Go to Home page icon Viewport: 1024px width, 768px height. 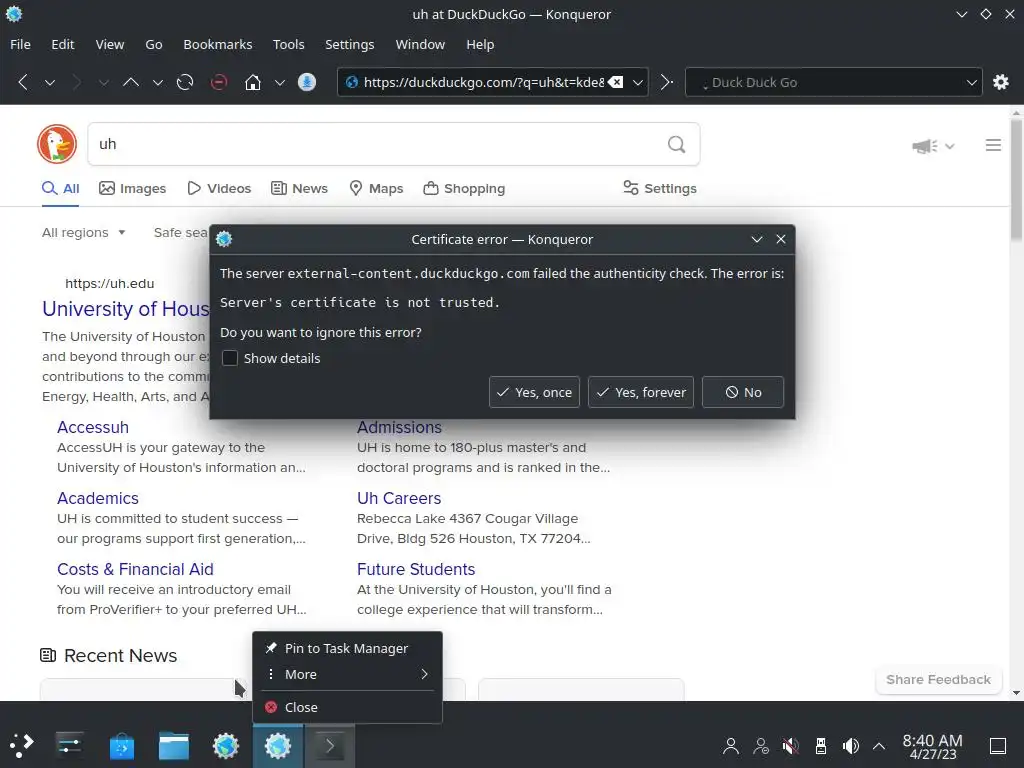[x=253, y=82]
